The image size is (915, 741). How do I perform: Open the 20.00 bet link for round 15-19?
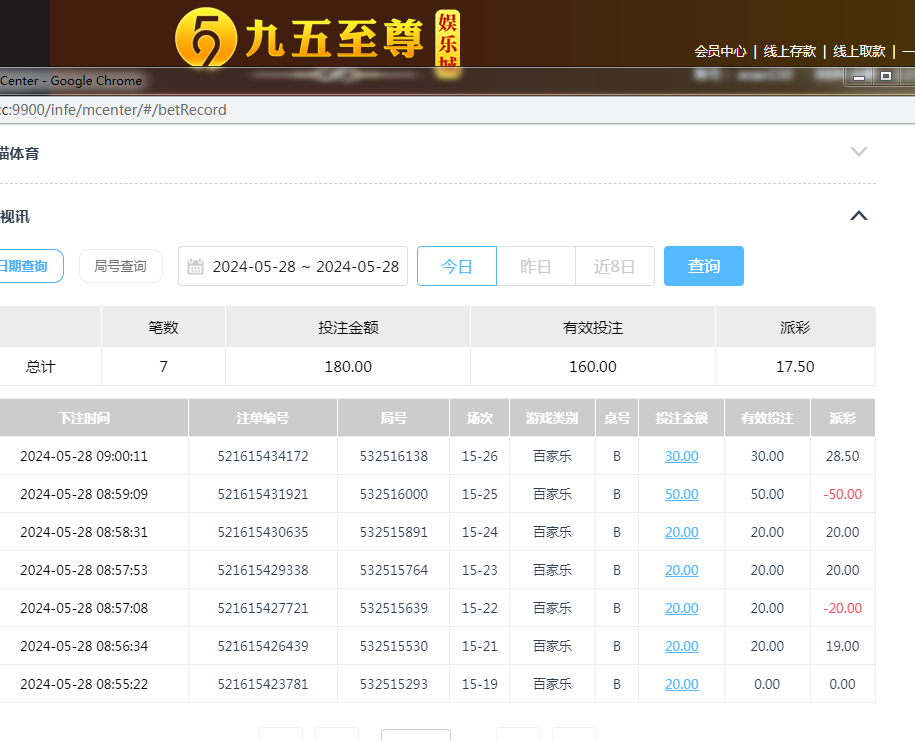681,684
